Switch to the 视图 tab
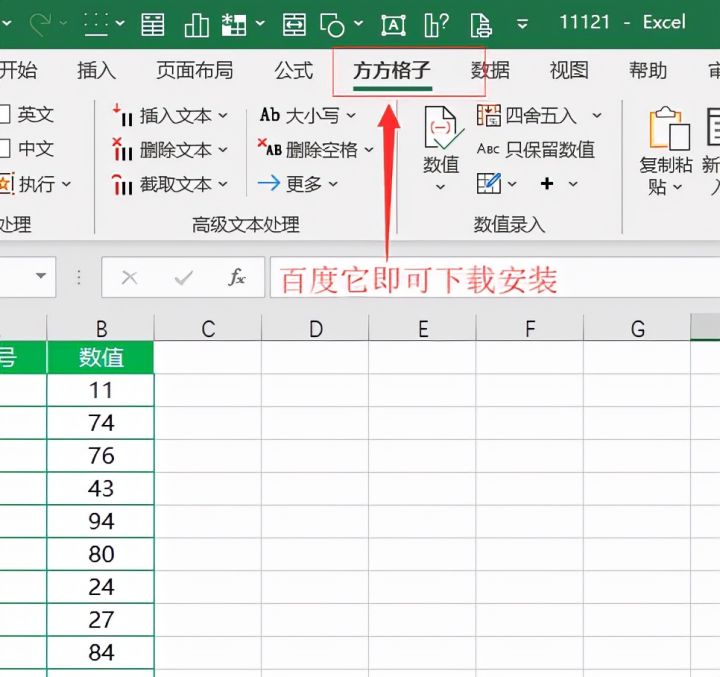720x677 pixels. pyautogui.click(x=569, y=70)
